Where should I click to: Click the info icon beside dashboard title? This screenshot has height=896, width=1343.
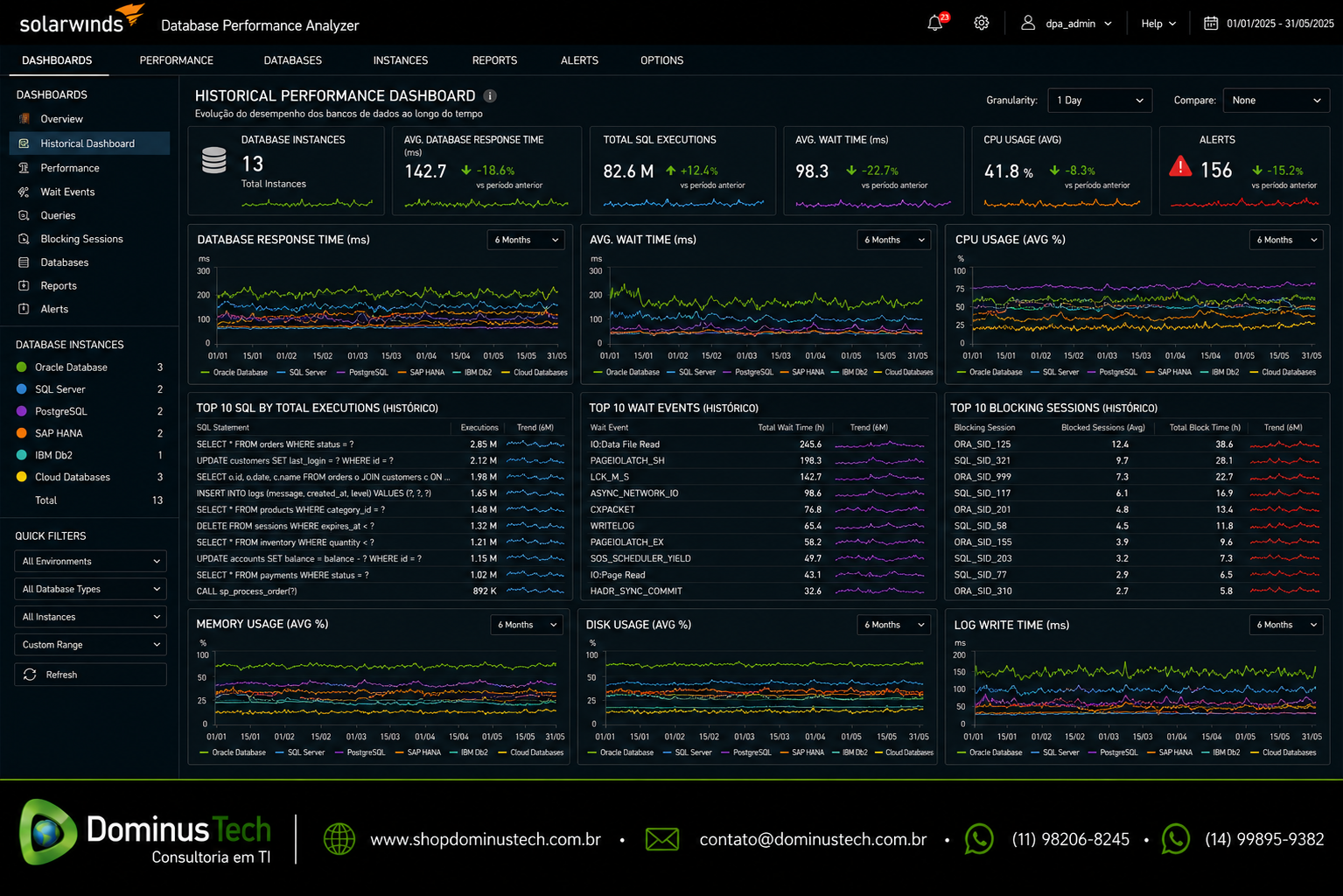click(490, 96)
